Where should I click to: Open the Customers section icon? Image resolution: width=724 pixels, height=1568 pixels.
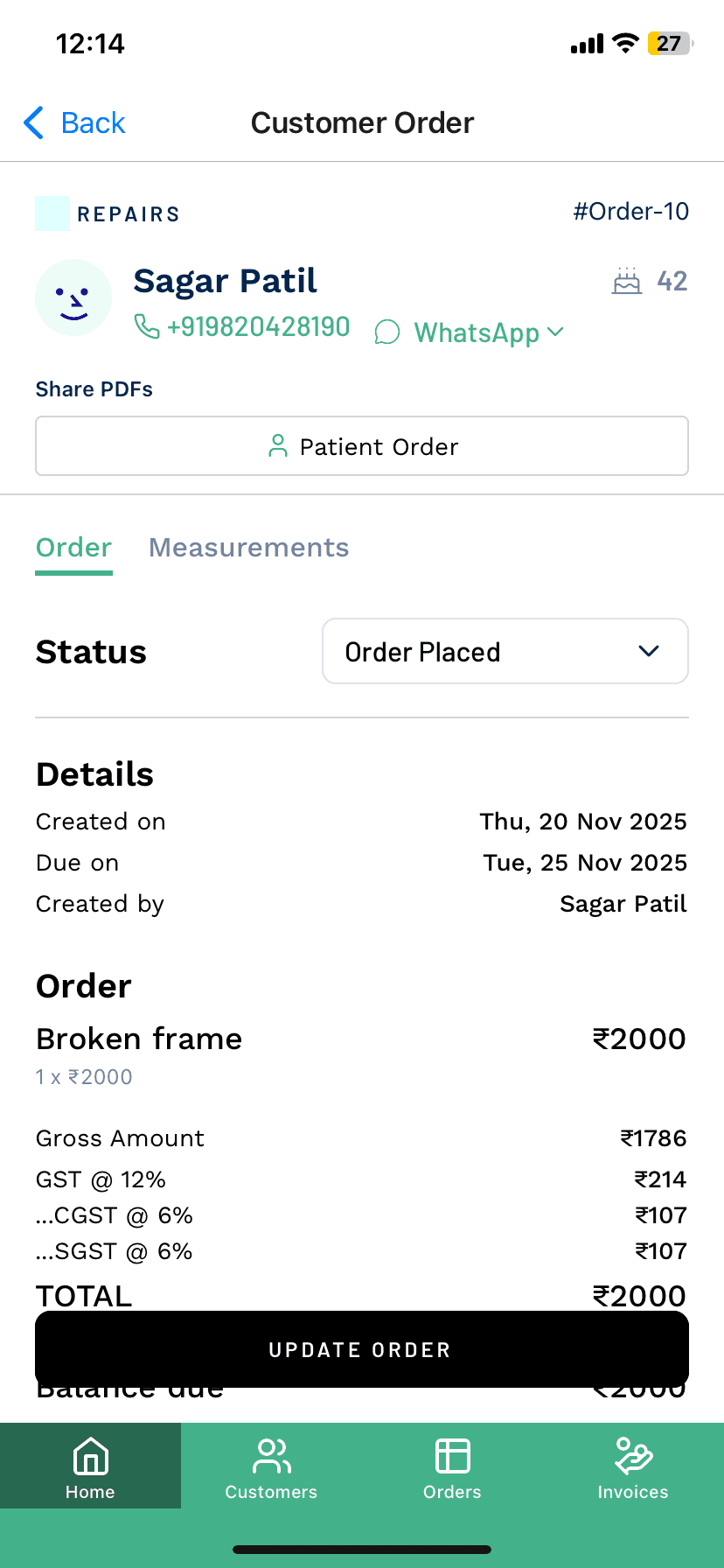coord(271,1457)
